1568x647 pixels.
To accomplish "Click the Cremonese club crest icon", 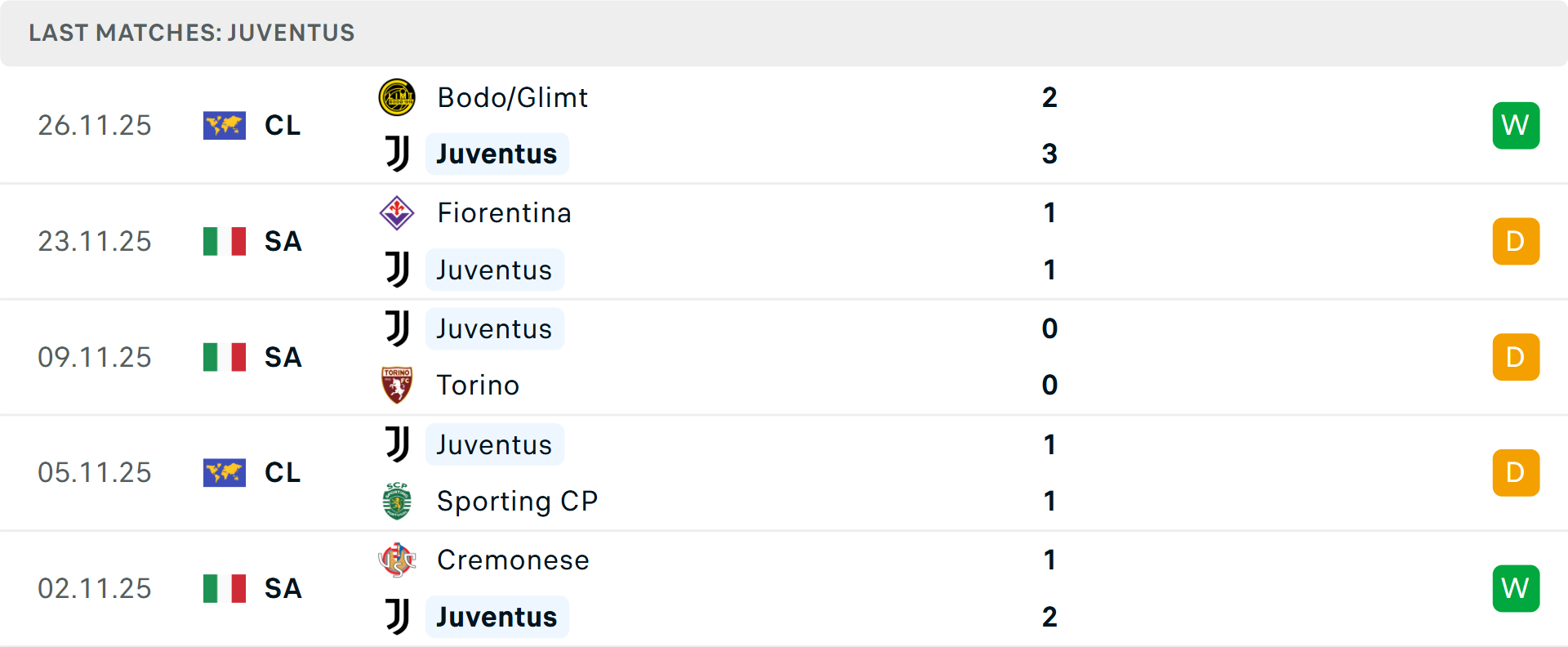I will coord(397,560).
